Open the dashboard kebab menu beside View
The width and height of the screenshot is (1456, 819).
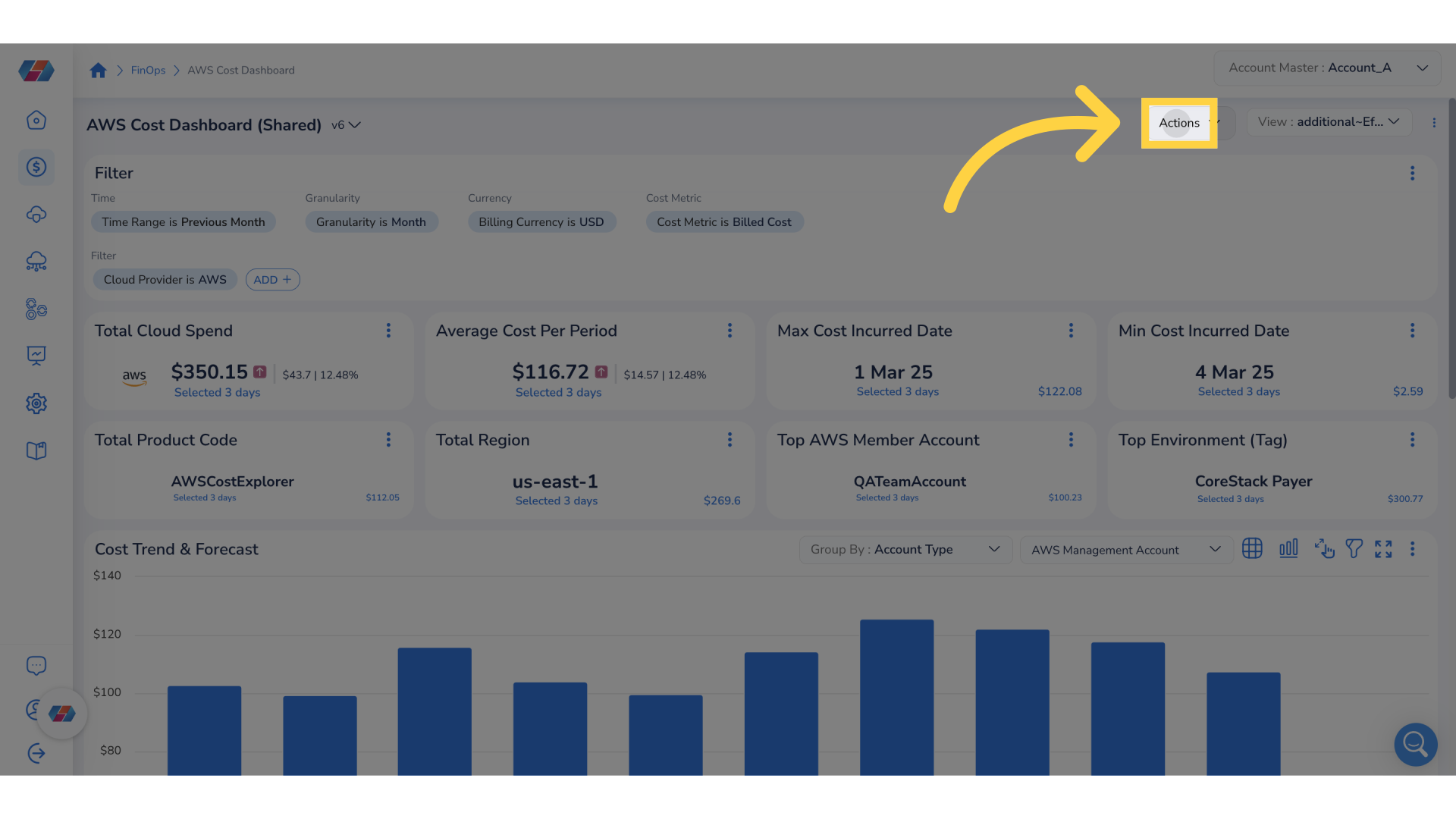1434,122
